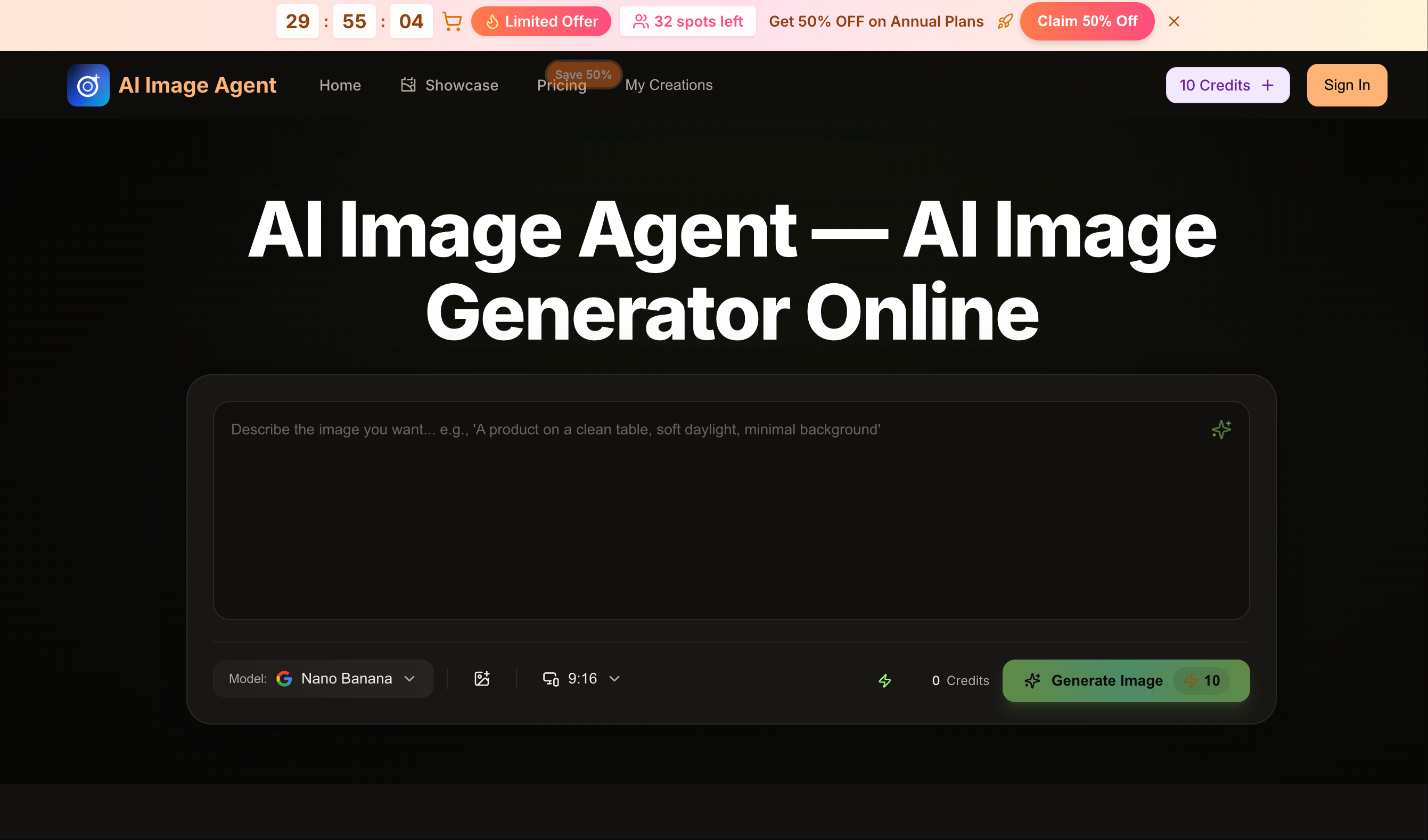This screenshot has width=1428, height=840.
Task: Select the image upload icon in the toolbar
Action: click(482, 678)
